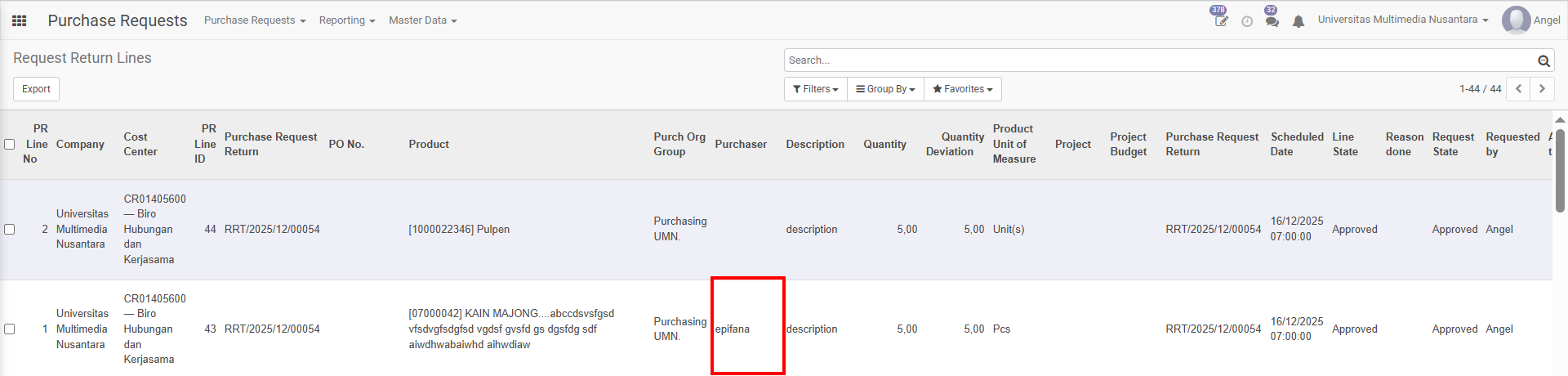Viewport: 1568px width, 376px height.
Task: Open the apps grid menu icon
Action: [20, 20]
